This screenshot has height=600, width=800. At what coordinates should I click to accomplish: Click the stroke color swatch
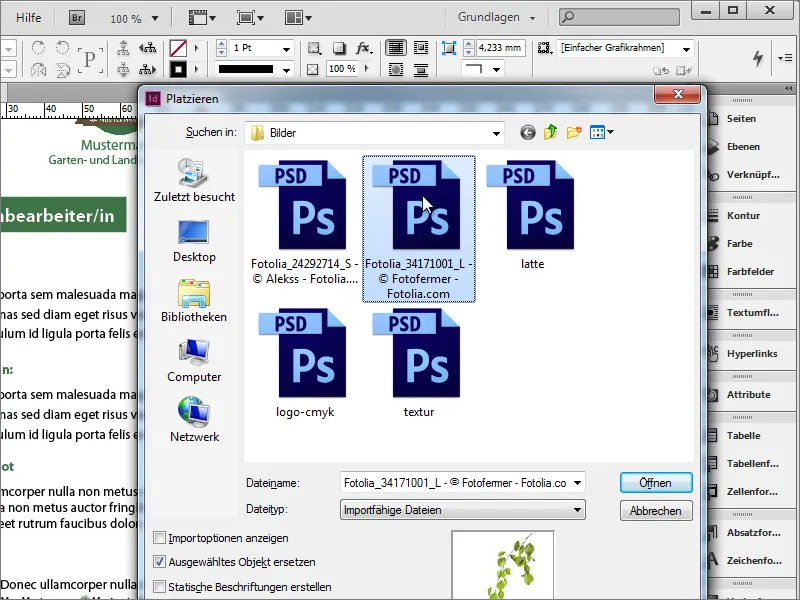(x=178, y=69)
